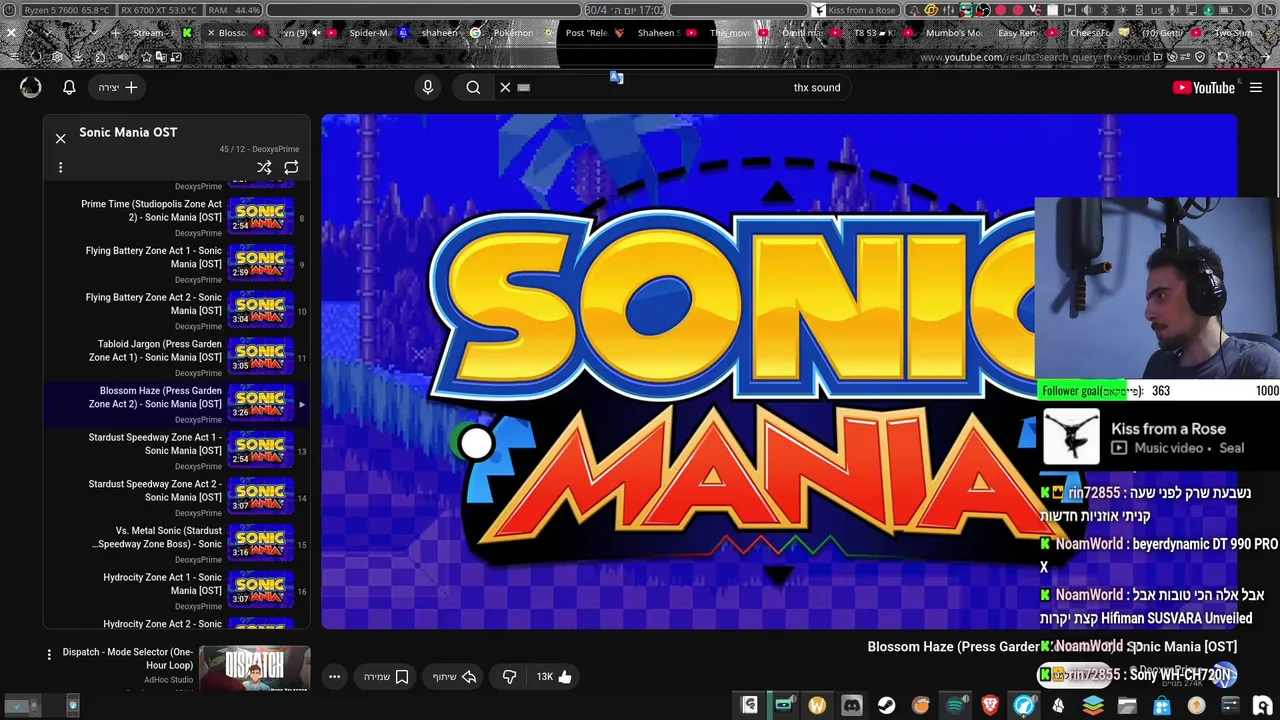Open Dispatch Mode Selector video thumbnail

tap(254, 666)
